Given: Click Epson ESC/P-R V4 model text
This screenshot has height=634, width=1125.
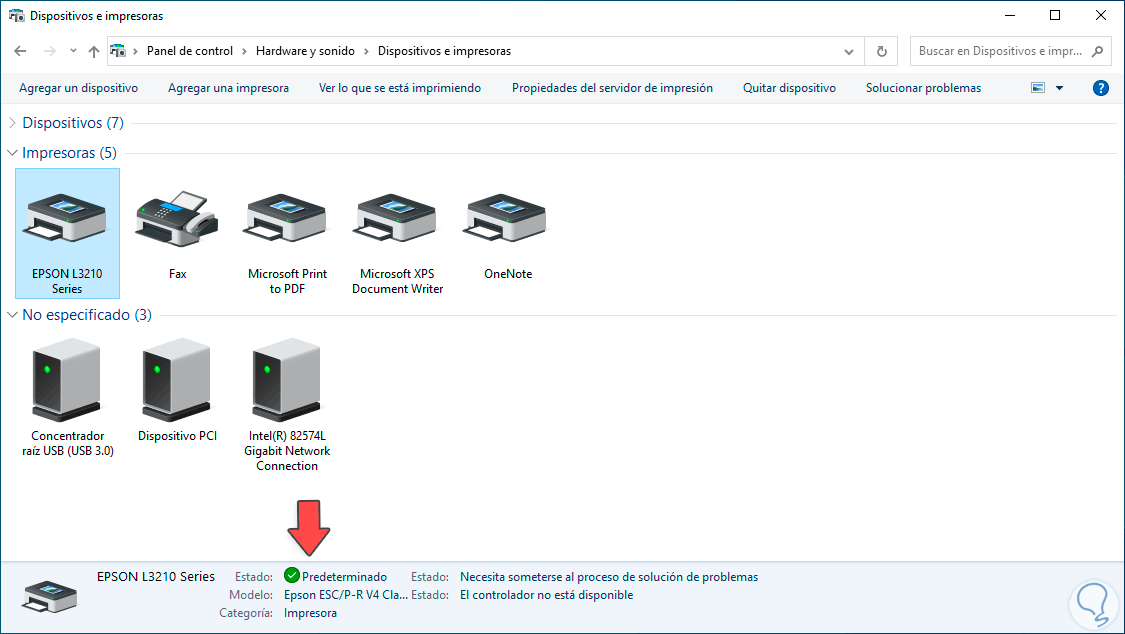Looking at the screenshot, I should (346, 595).
